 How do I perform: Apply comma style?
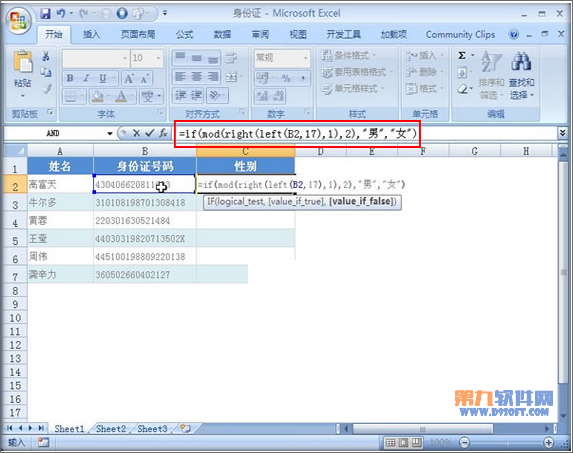point(303,78)
